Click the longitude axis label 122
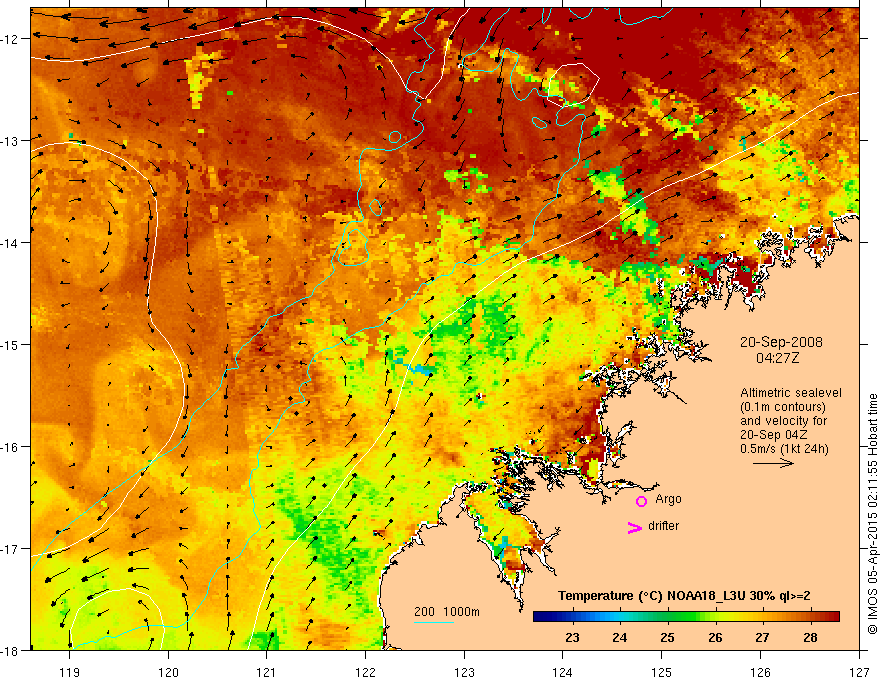Screen dimensions: 880x680 (x=365, y=672)
